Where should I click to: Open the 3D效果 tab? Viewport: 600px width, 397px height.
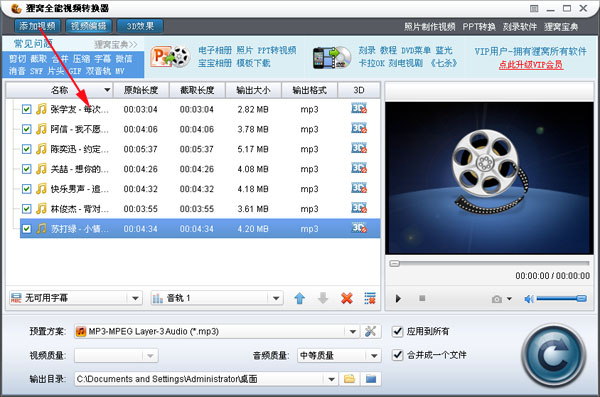click(140, 26)
